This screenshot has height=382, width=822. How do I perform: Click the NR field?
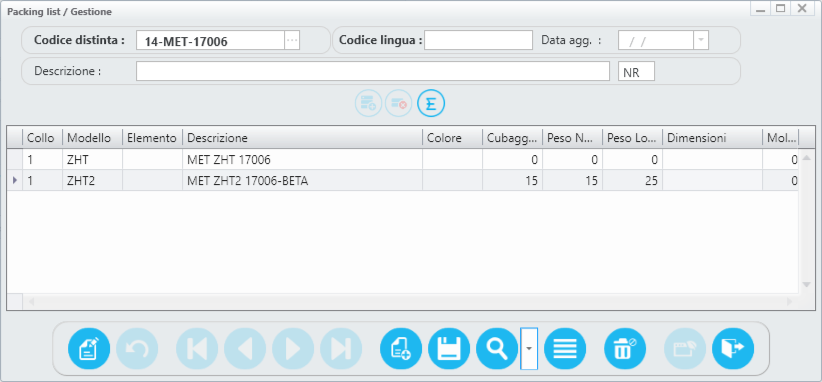636,71
